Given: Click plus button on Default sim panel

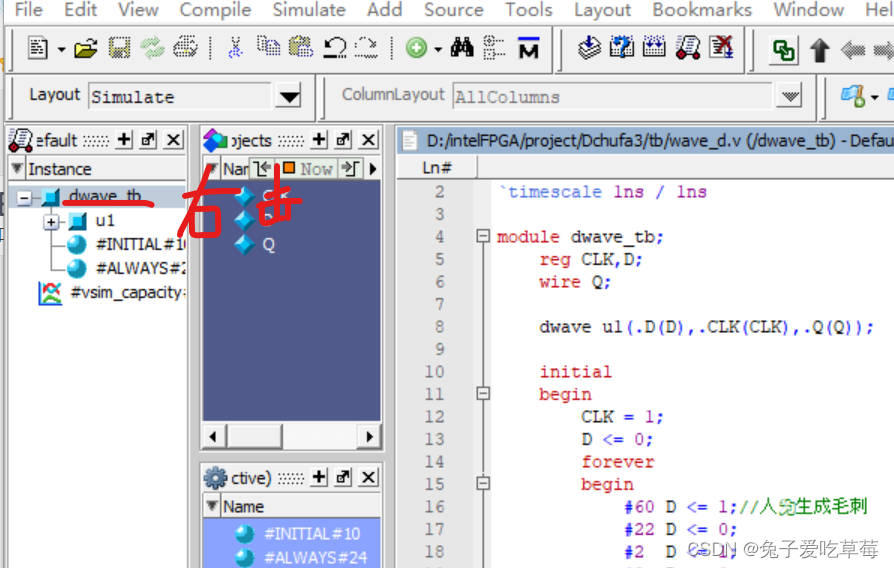Looking at the screenshot, I should coord(124,140).
